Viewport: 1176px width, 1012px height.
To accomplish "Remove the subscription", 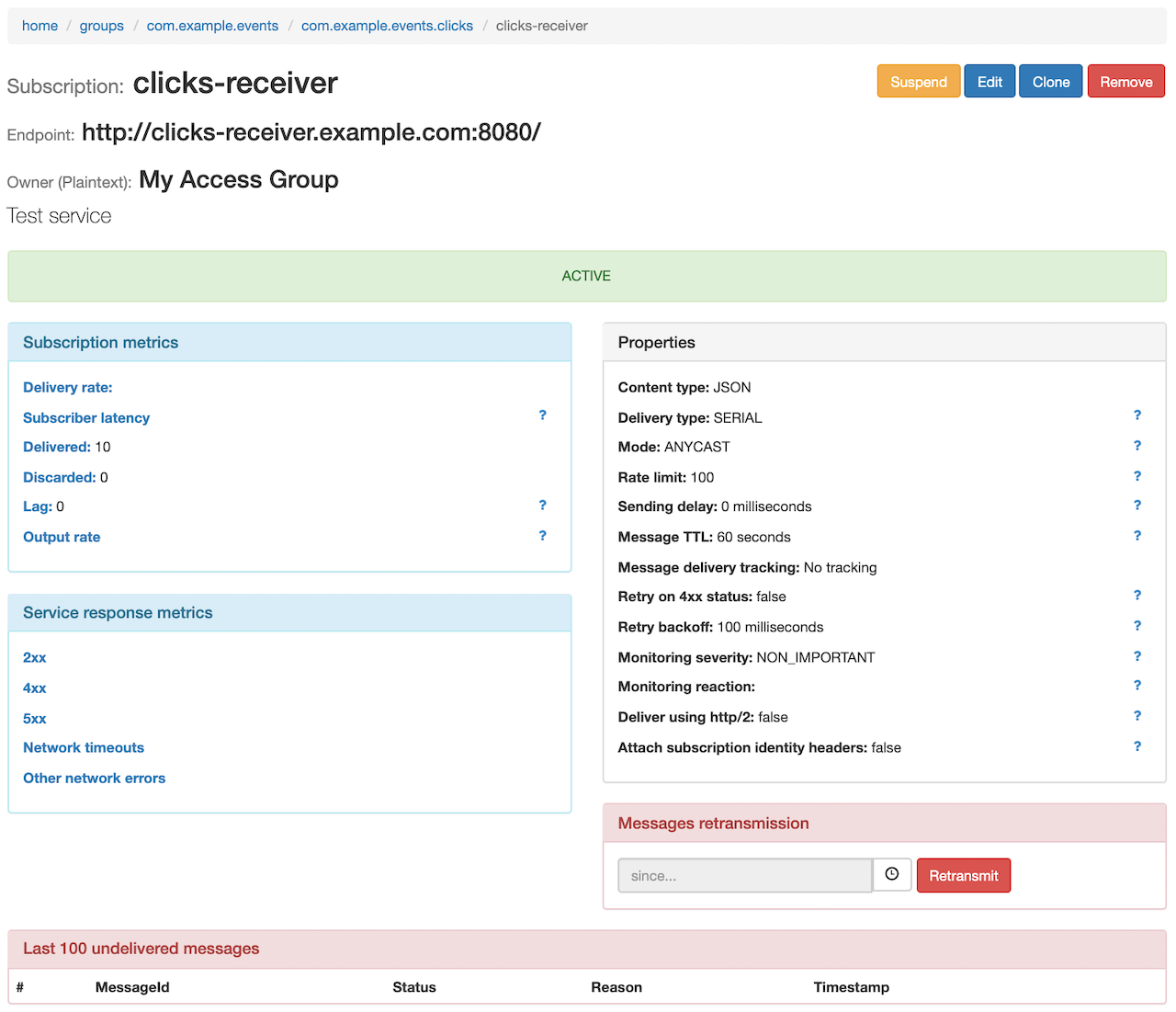I will 1126,81.
